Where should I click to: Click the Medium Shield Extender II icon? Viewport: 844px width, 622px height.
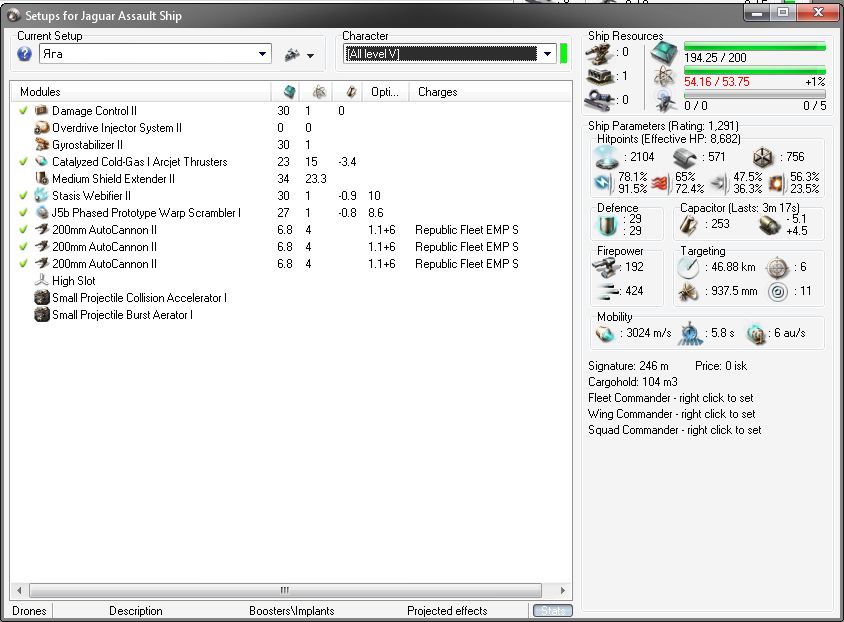point(41,178)
